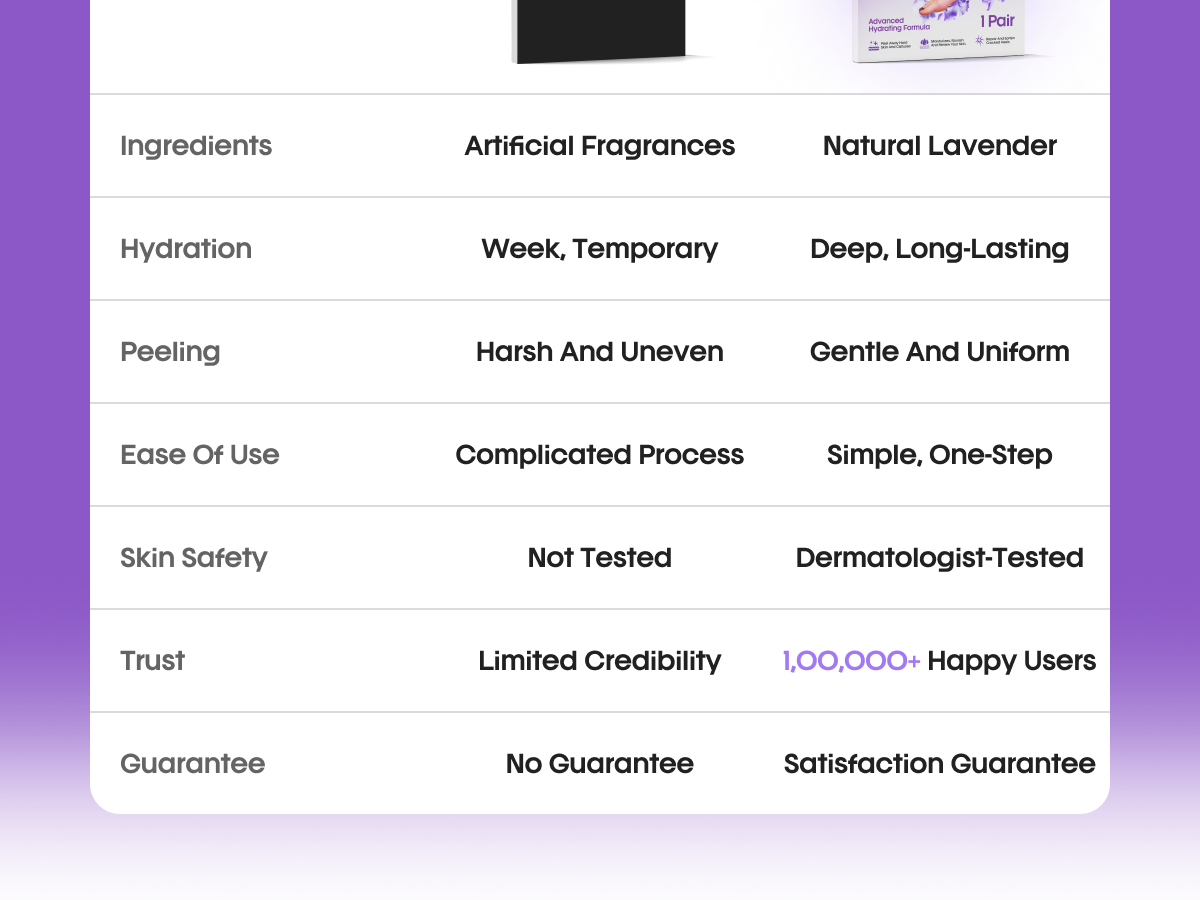
Task: Click the "Natural Lavender" cell
Action: pyautogui.click(x=939, y=146)
